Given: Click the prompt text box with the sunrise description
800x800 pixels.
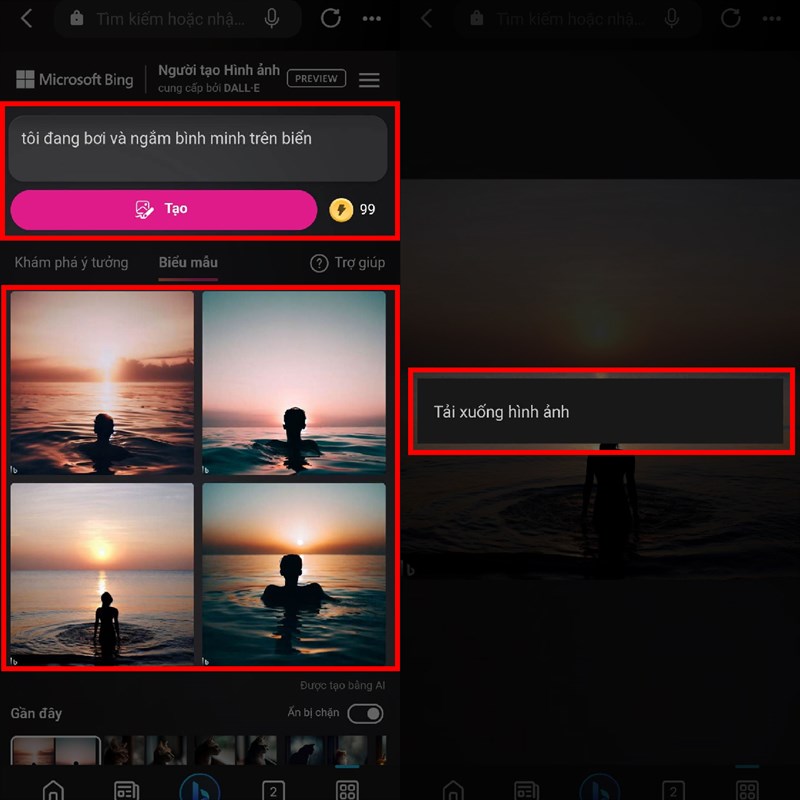Looking at the screenshot, I should (x=198, y=147).
